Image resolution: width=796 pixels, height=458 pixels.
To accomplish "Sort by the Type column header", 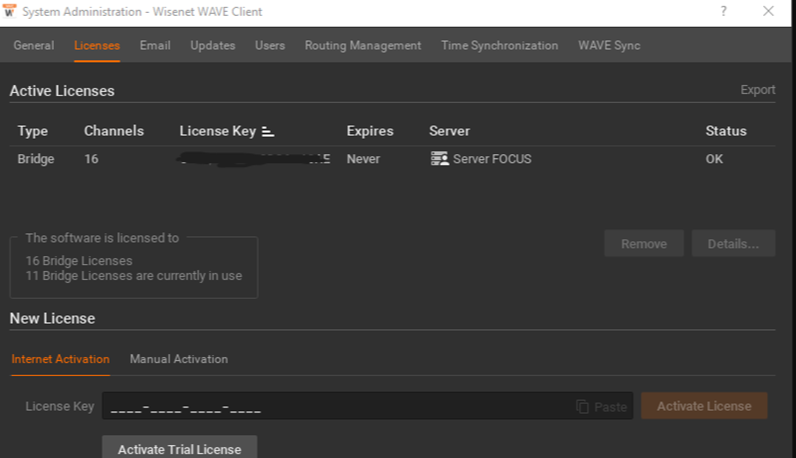I will pos(32,131).
